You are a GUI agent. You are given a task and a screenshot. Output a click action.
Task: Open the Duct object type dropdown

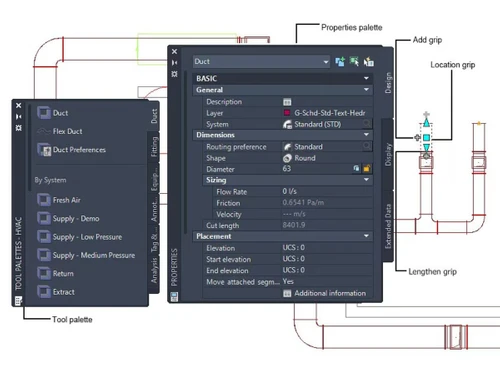261,62
